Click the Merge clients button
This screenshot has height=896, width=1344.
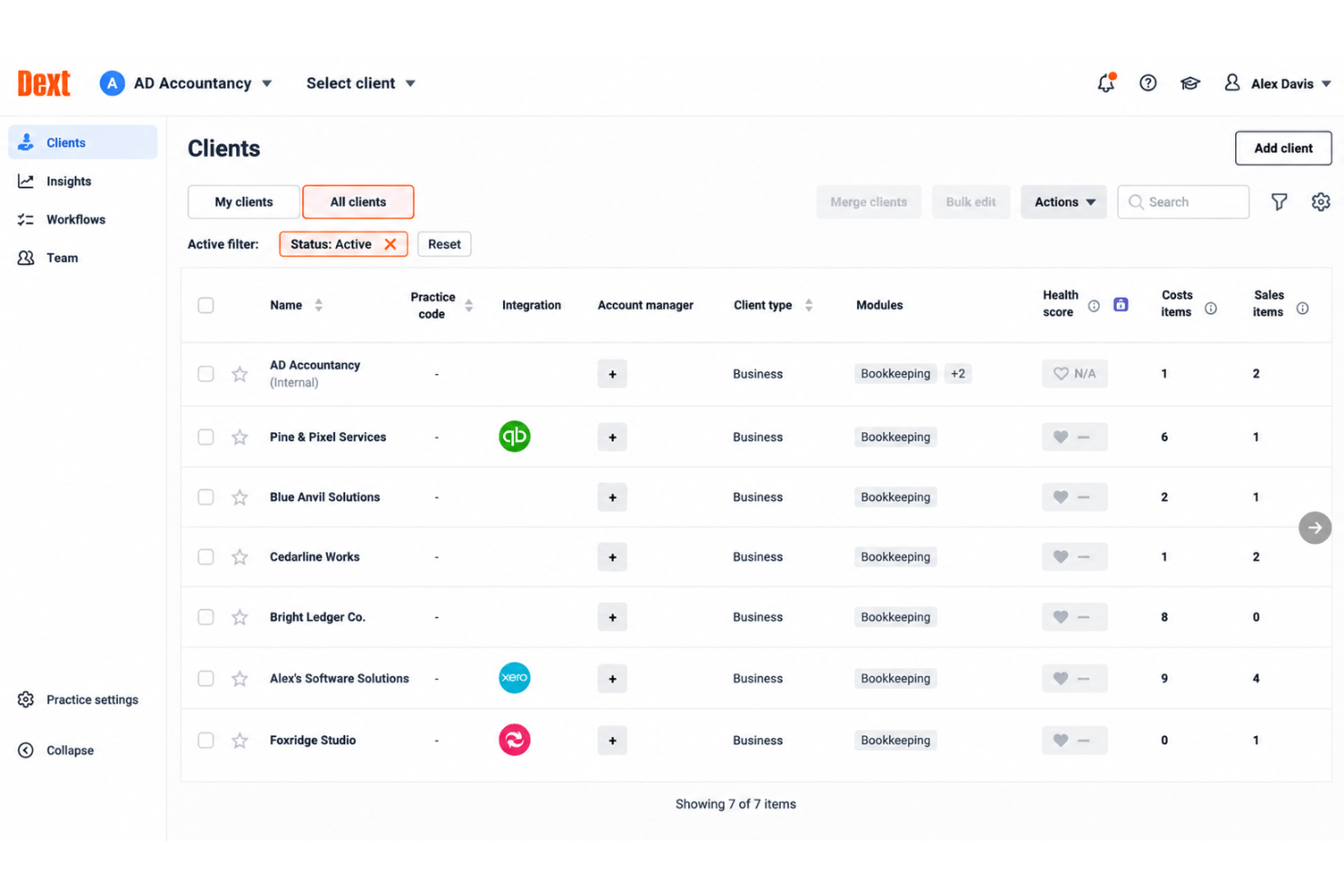click(868, 202)
